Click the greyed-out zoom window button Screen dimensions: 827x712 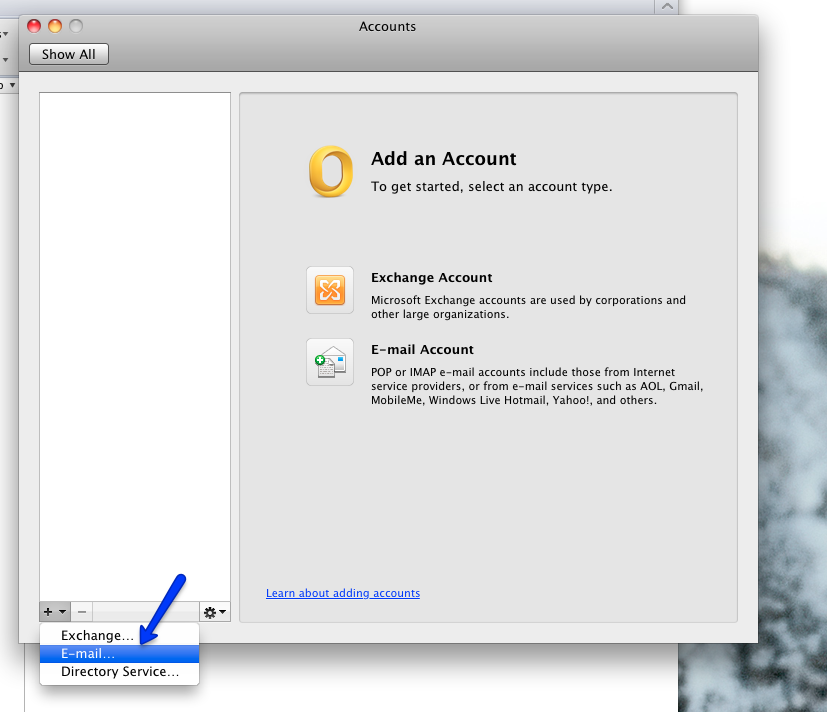[x=76, y=27]
